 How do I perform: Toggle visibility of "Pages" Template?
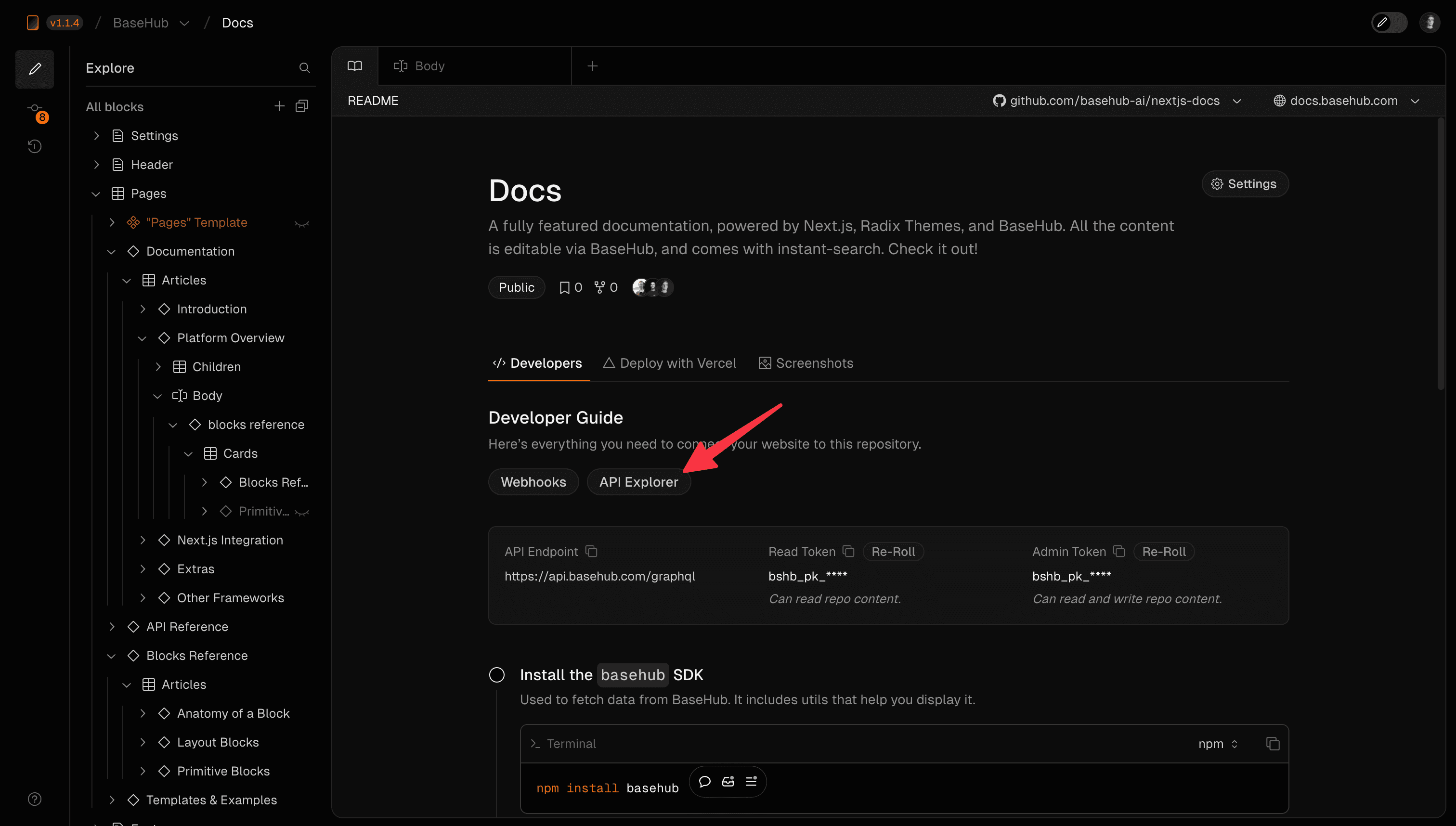[302, 223]
